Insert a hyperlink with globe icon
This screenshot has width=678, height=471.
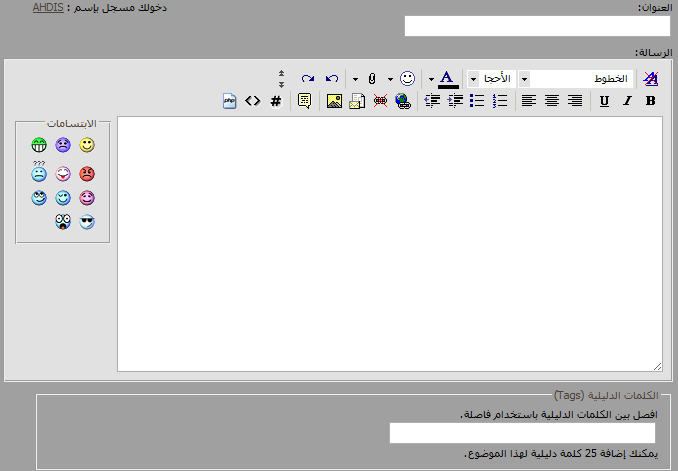(402, 100)
